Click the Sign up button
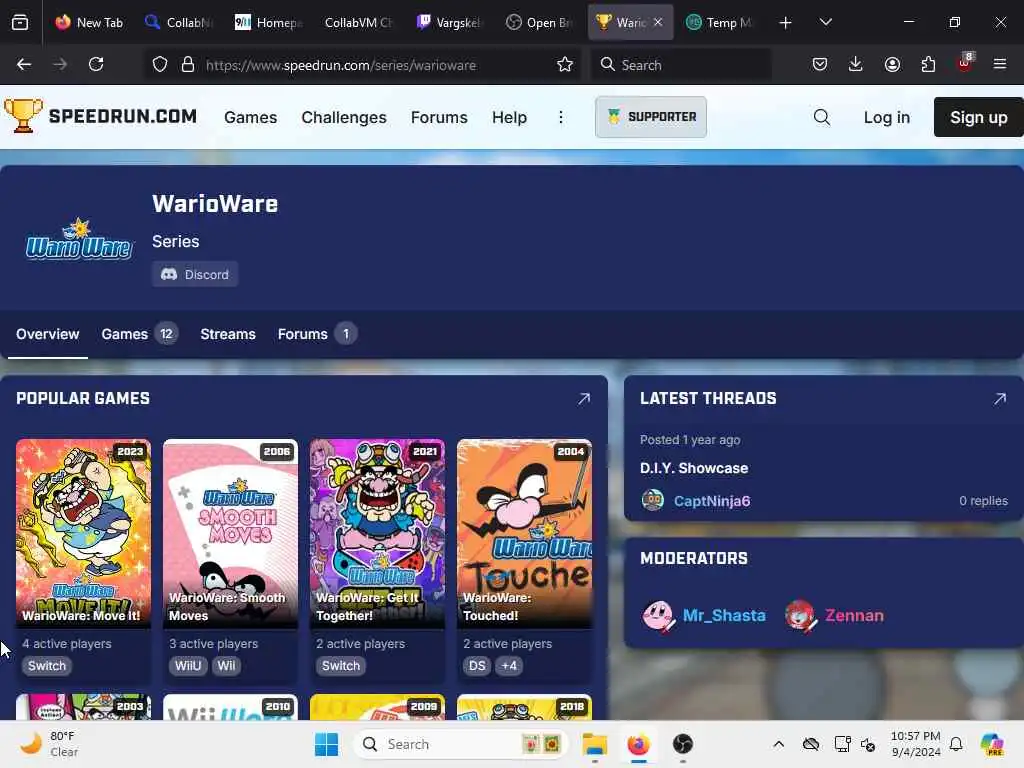Image resolution: width=1024 pixels, height=768 pixels. [x=978, y=118]
